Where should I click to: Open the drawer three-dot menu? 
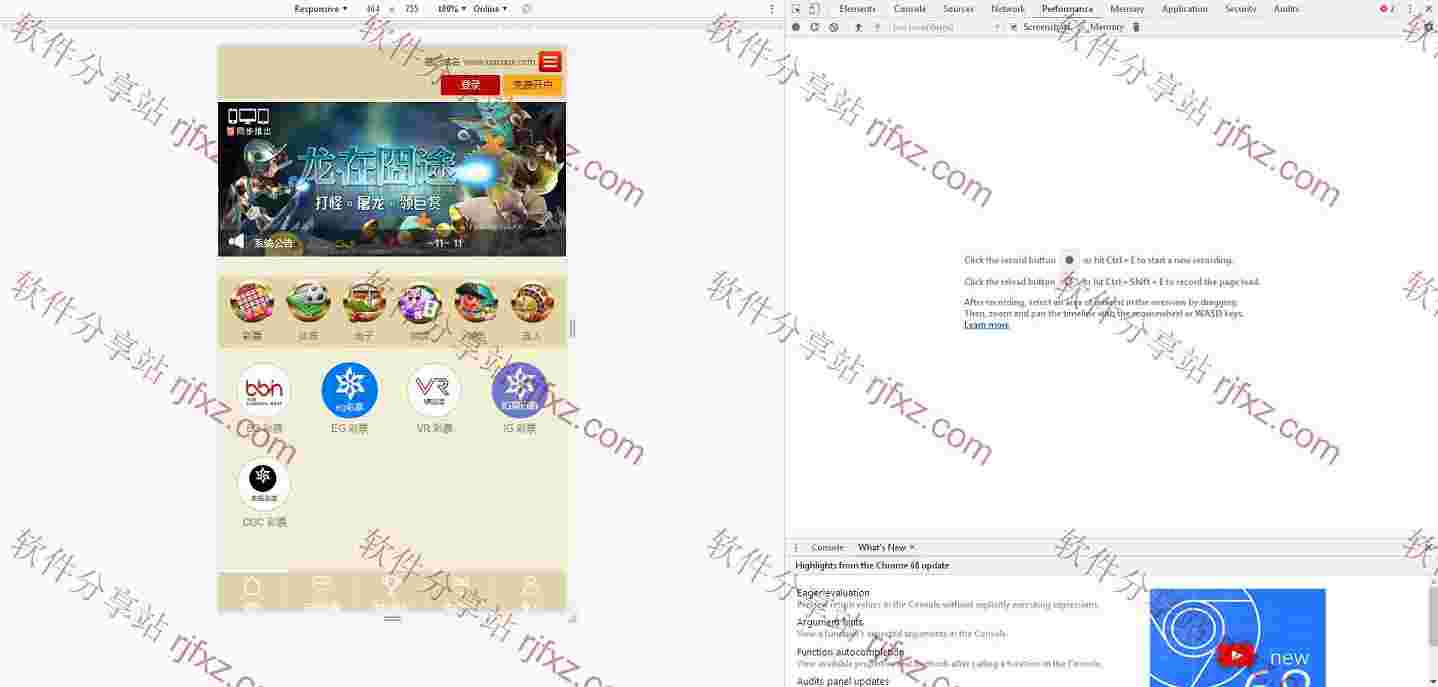[x=796, y=547]
